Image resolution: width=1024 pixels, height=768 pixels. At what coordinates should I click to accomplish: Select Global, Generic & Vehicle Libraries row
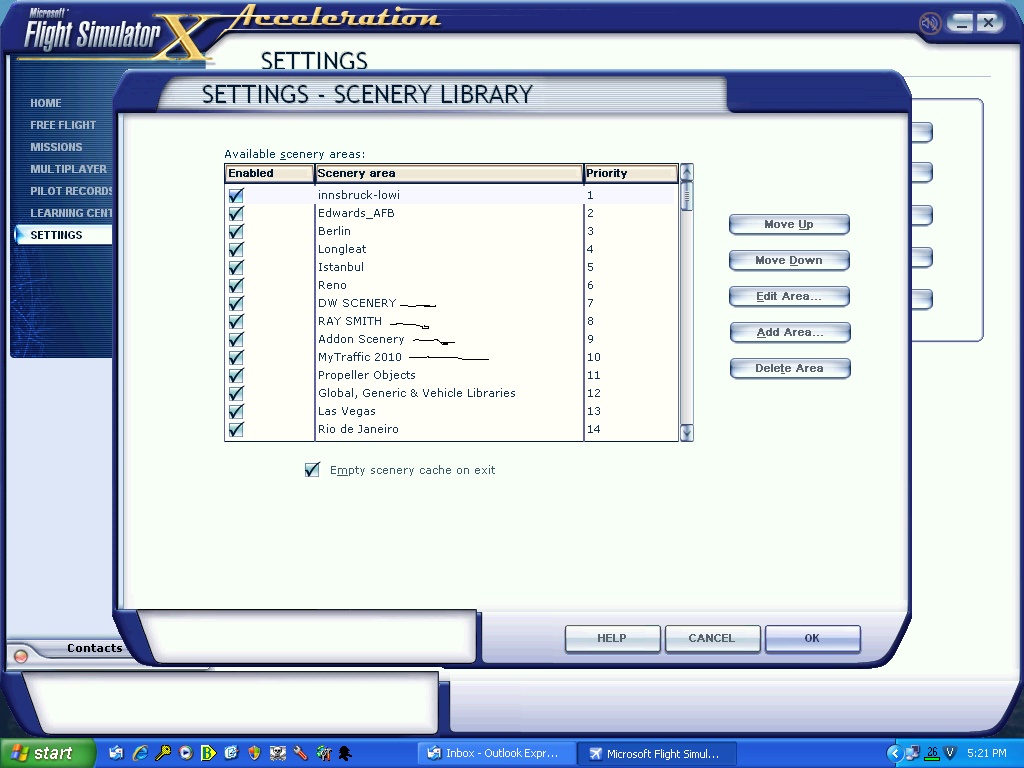[451, 393]
